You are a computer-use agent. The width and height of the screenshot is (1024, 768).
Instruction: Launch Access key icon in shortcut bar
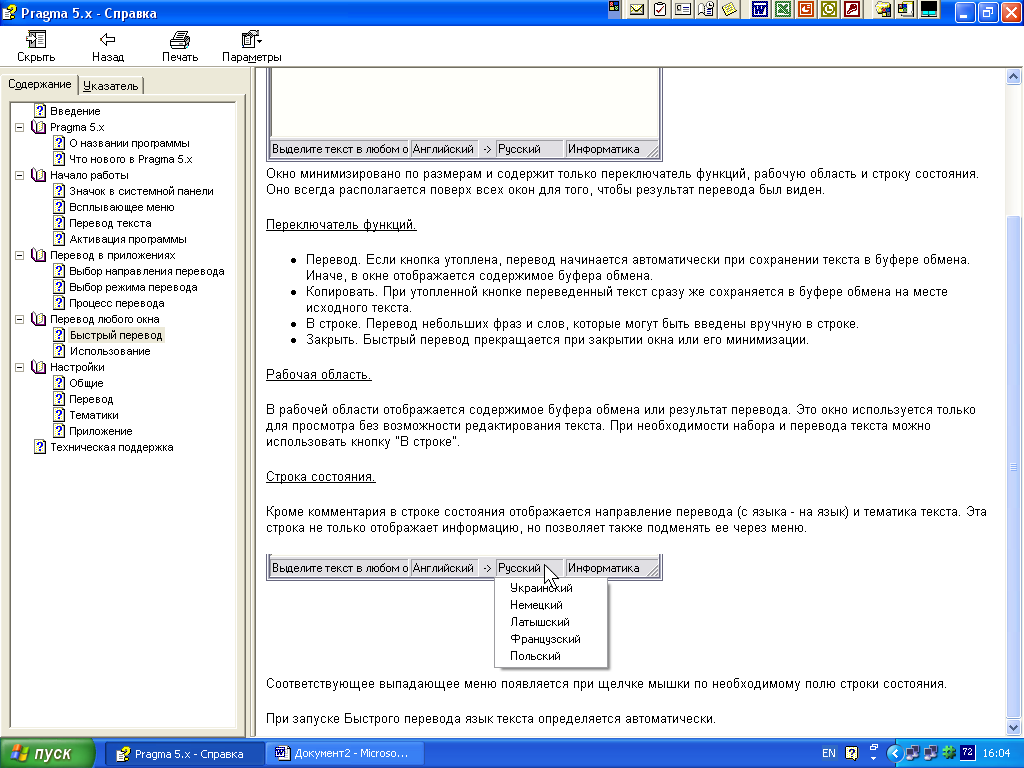[852, 10]
